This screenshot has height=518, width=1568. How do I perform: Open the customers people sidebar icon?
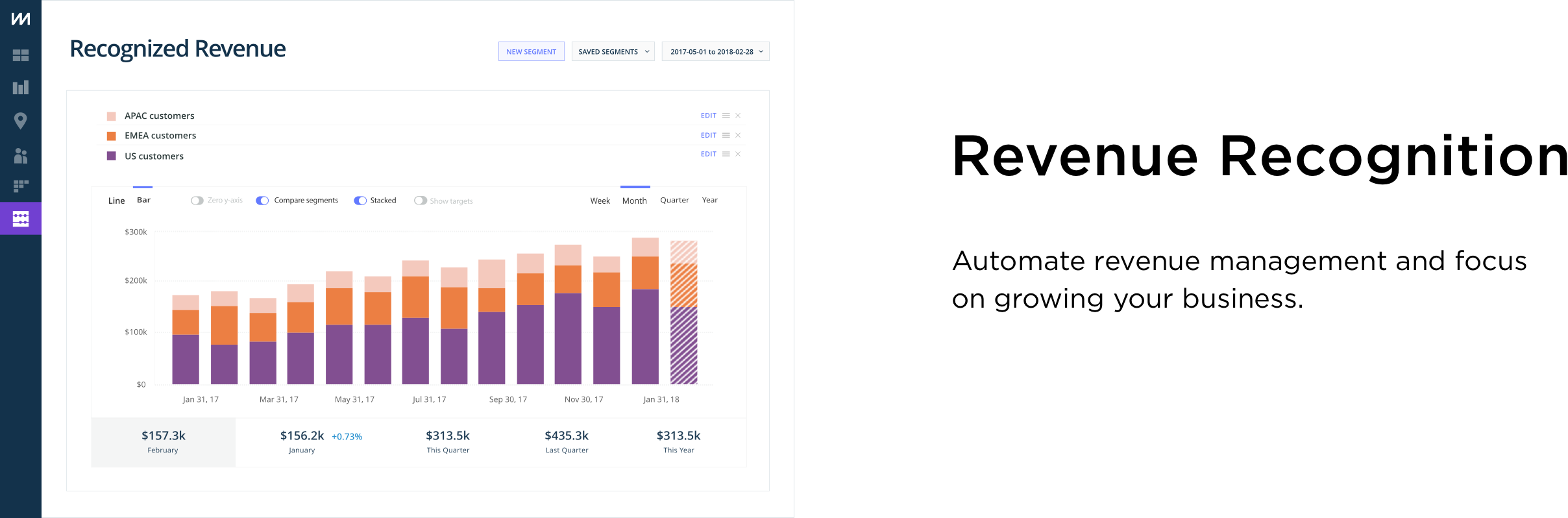pyautogui.click(x=21, y=155)
